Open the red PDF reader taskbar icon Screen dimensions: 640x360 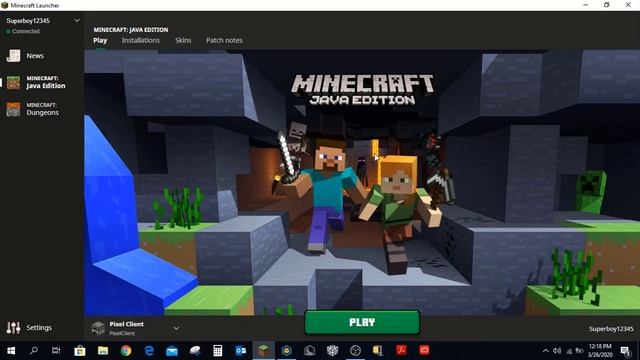pos(401,351)
